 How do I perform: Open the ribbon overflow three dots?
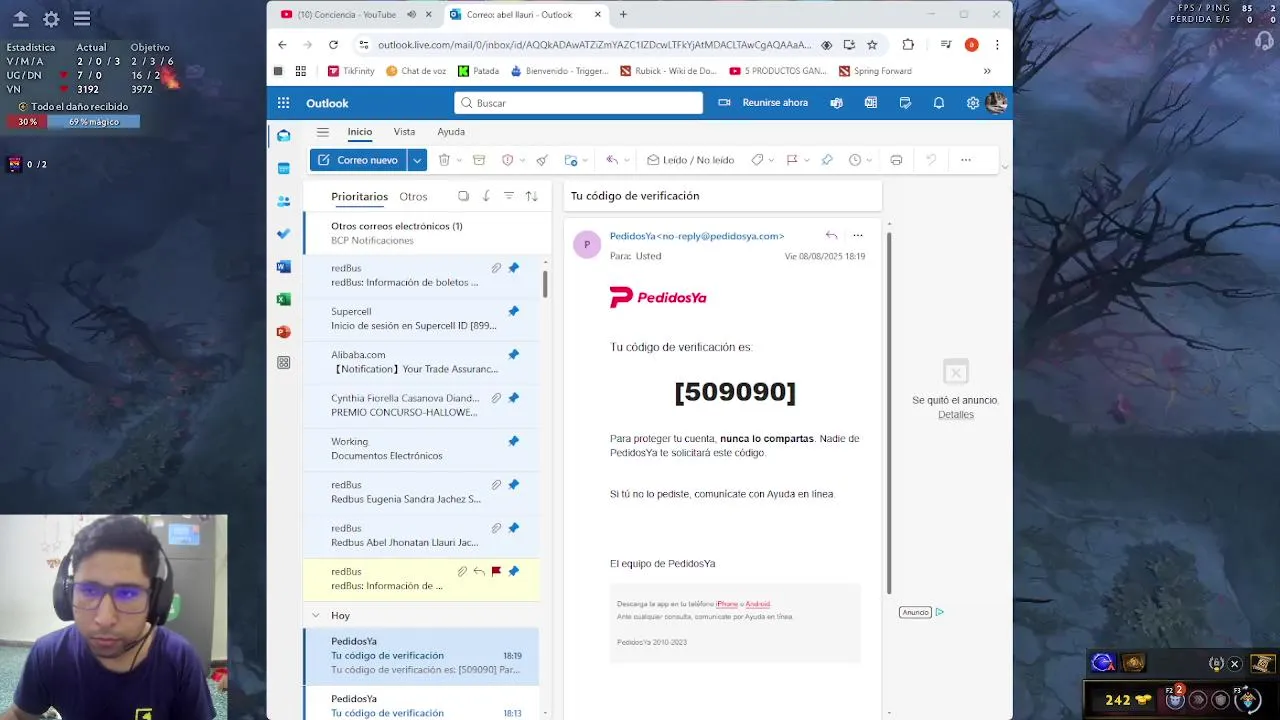[x=965, y=160]
